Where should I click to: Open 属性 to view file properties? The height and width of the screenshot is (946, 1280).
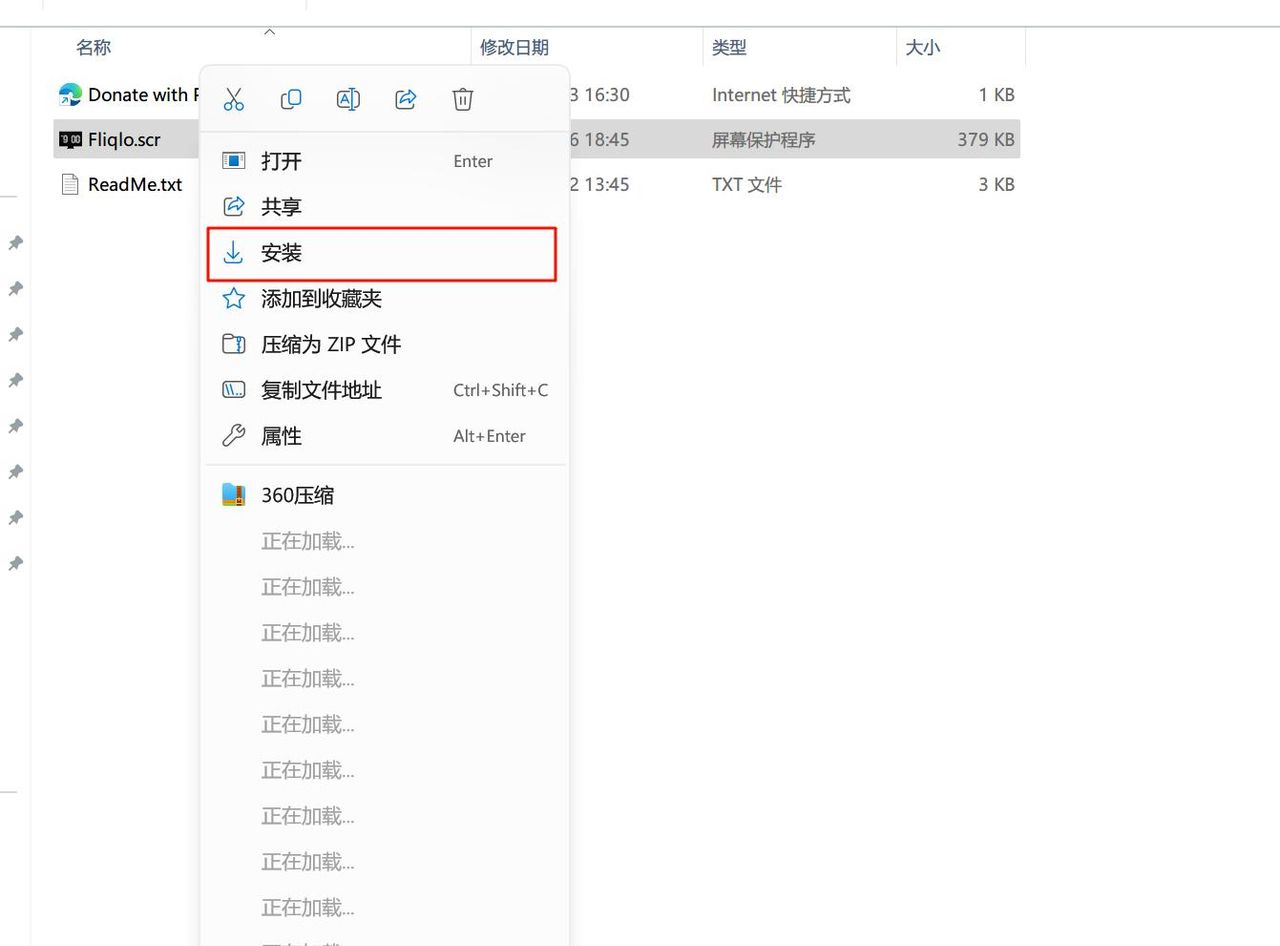tap(281, 436)
